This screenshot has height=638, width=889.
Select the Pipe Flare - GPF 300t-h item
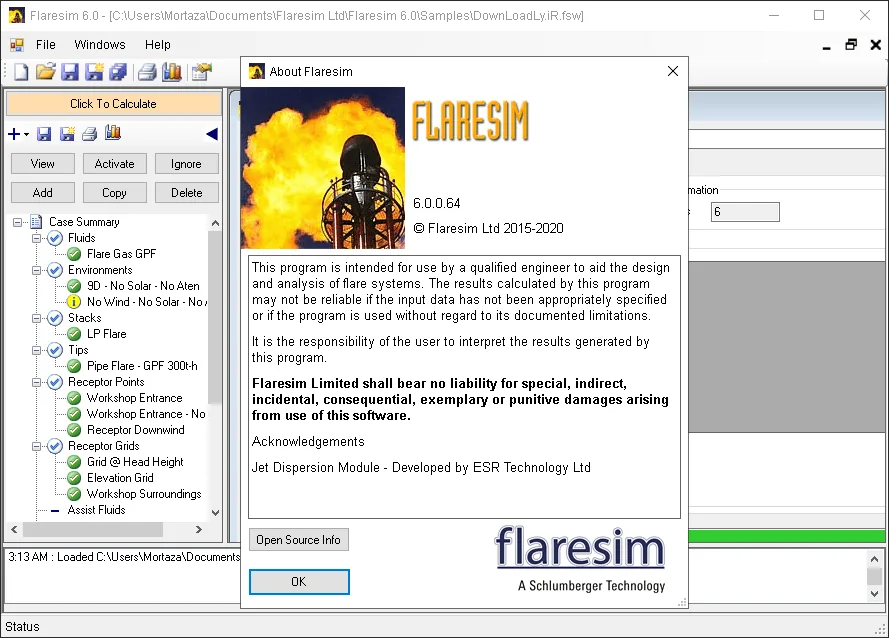tap(142, 366)
